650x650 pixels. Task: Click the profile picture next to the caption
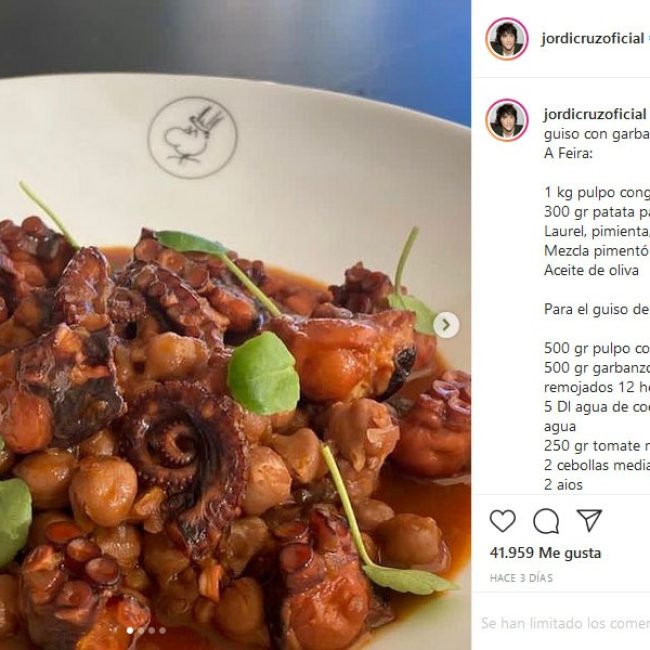point(507,120)
